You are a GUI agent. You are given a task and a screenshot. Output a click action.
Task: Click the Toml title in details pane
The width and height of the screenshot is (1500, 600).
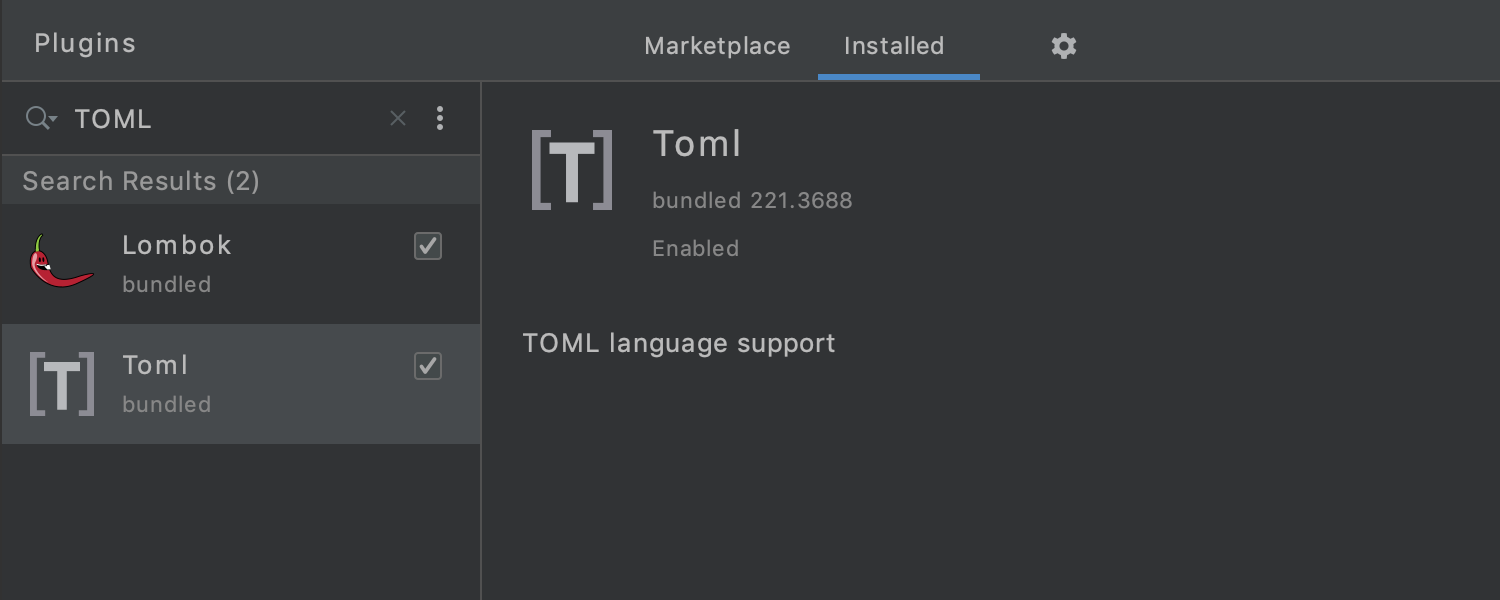tap(697, 144)
